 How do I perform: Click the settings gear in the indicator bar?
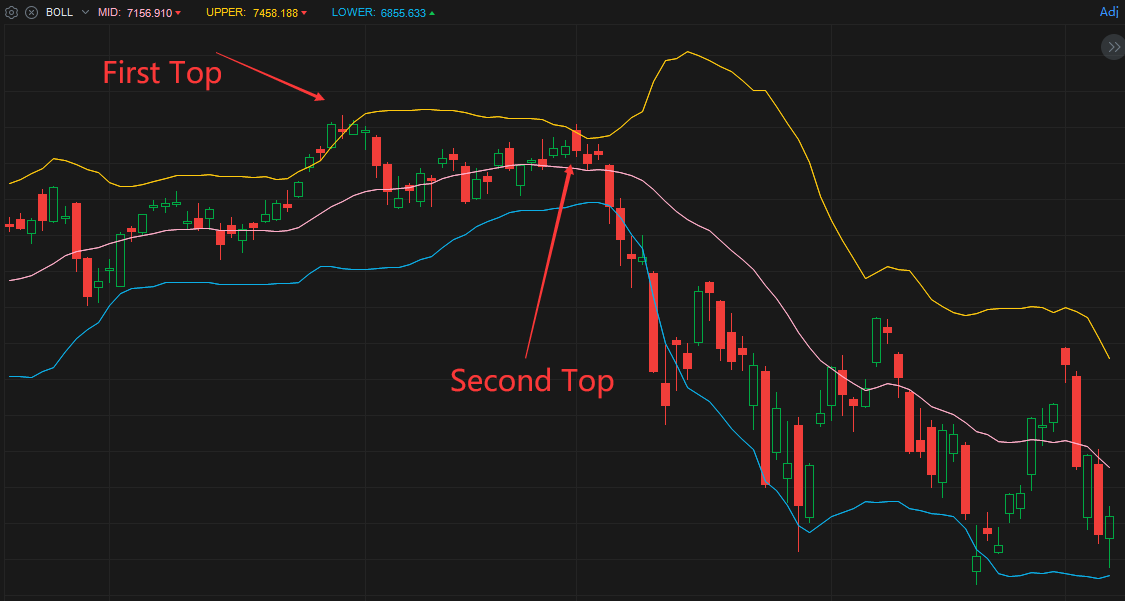[12, 13]
